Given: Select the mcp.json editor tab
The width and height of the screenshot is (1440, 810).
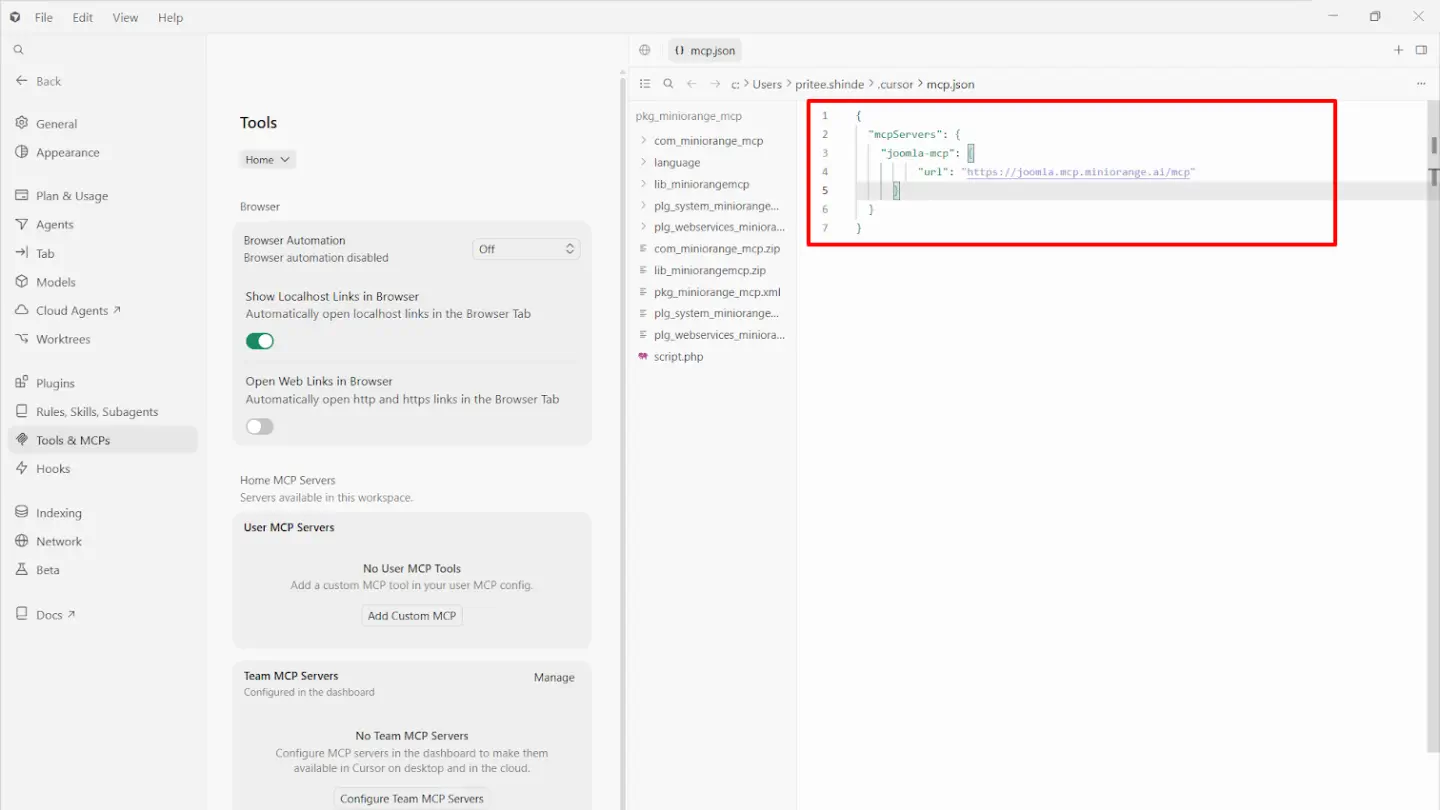Looking at the screenshot, I should point(705,50).
